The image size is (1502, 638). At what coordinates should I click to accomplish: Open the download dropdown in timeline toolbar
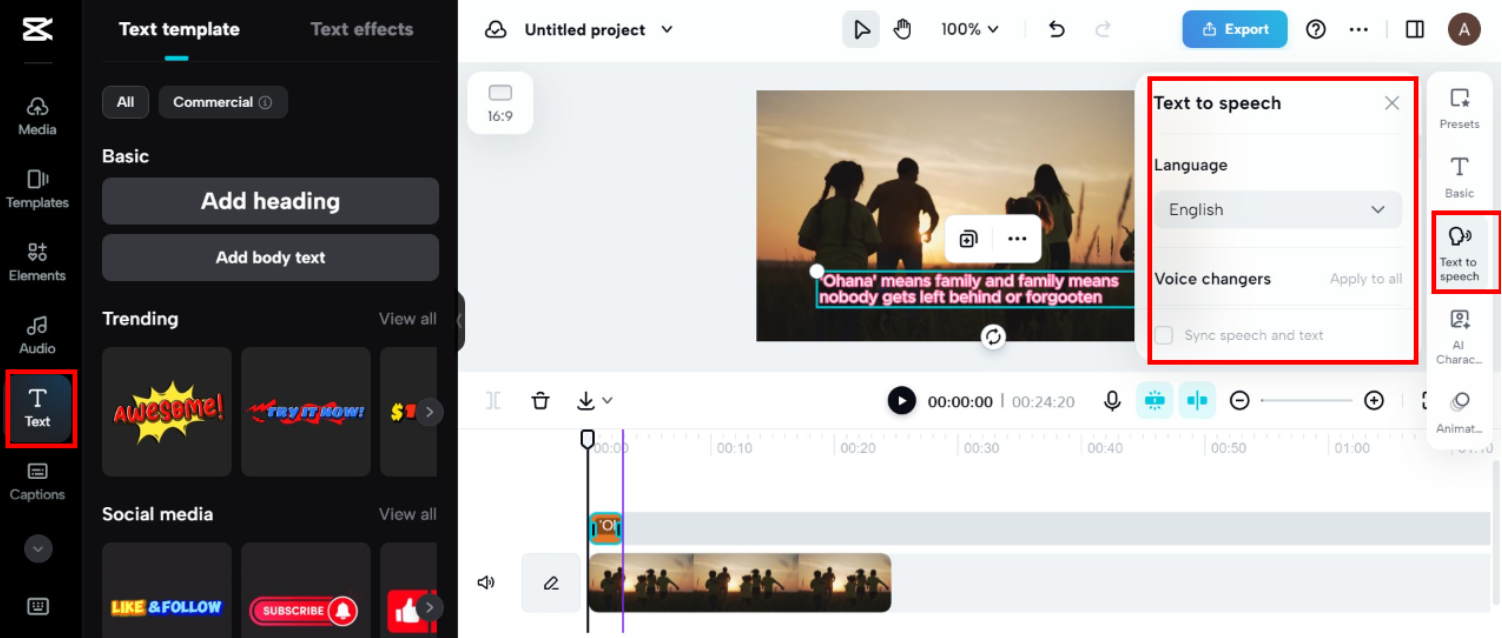(594, 401)
